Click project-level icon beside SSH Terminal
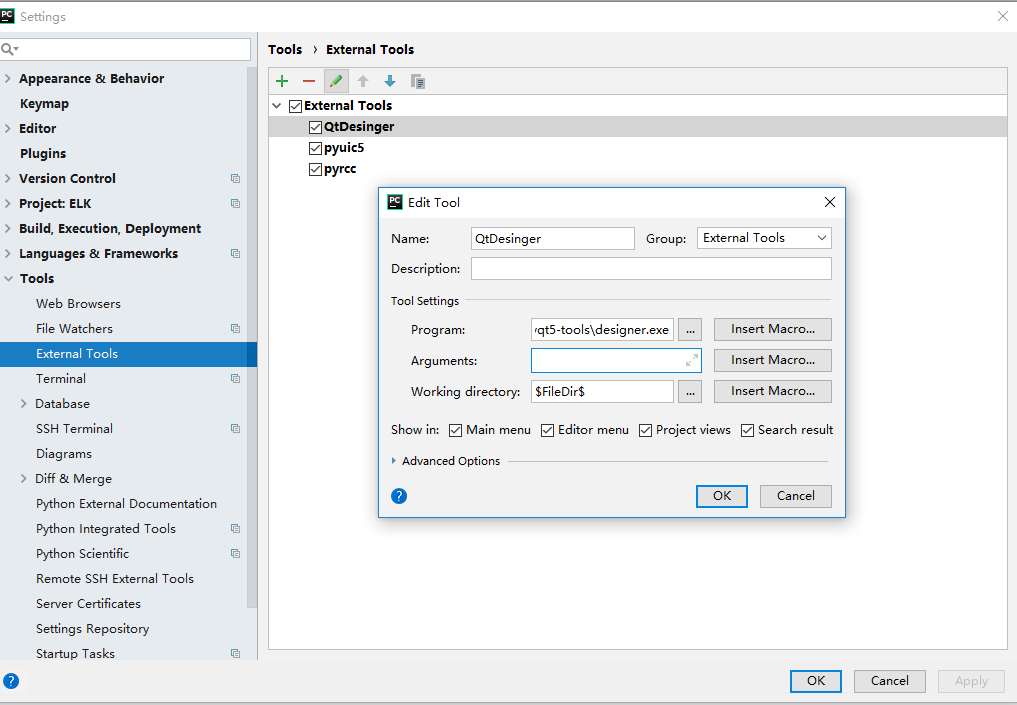The image size is (1017, 705). tap(235, 429)
